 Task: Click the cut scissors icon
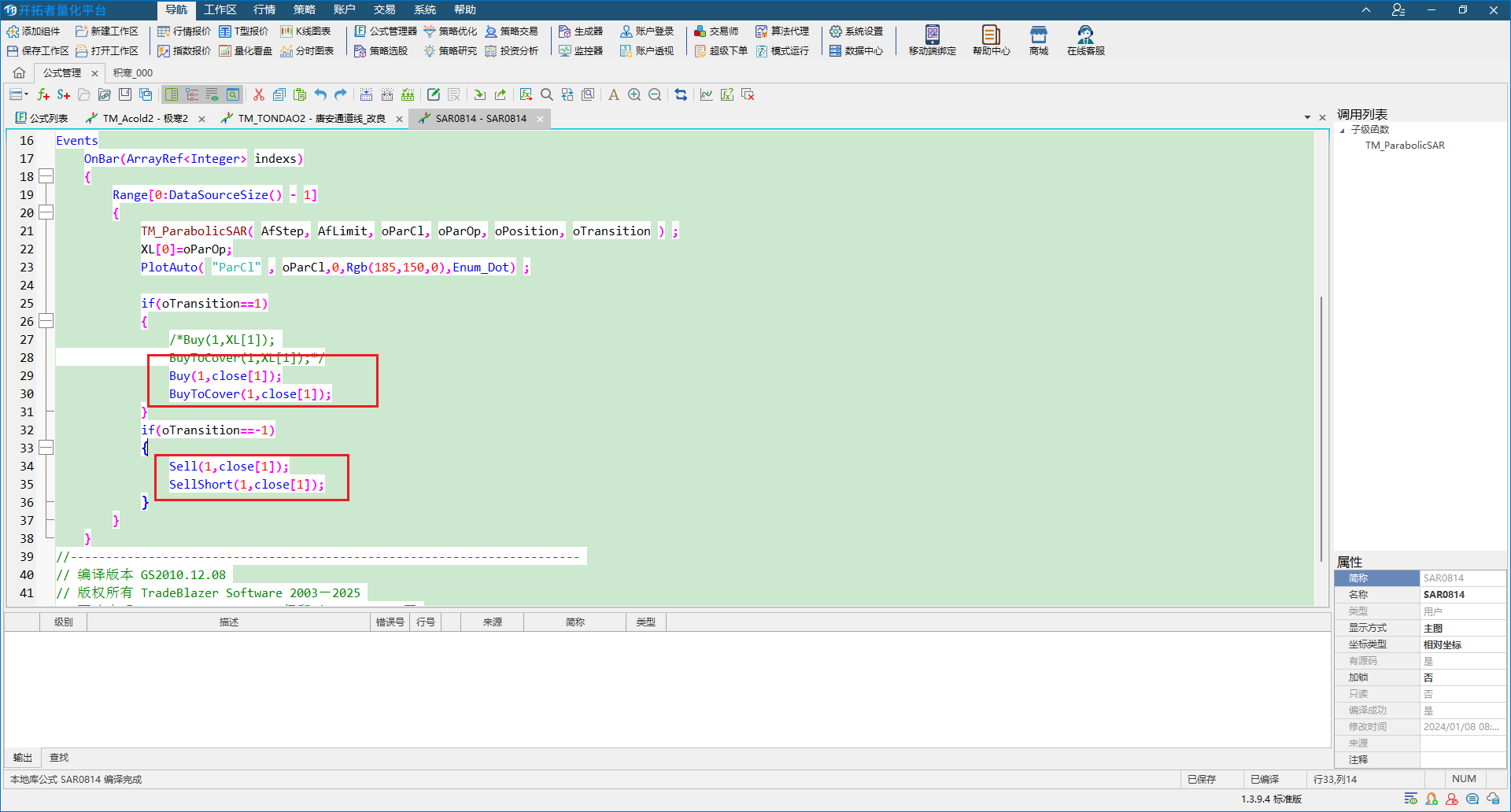pos(258,94)
